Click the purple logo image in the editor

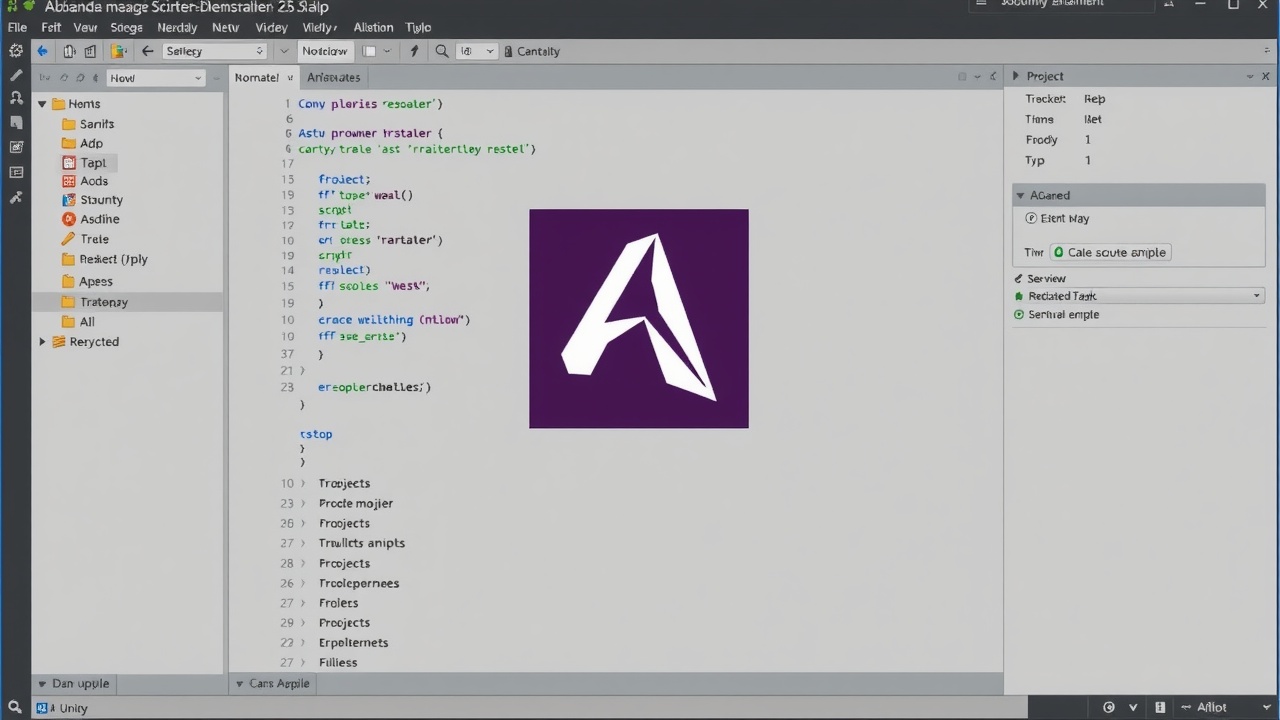(x=639, y=318)
